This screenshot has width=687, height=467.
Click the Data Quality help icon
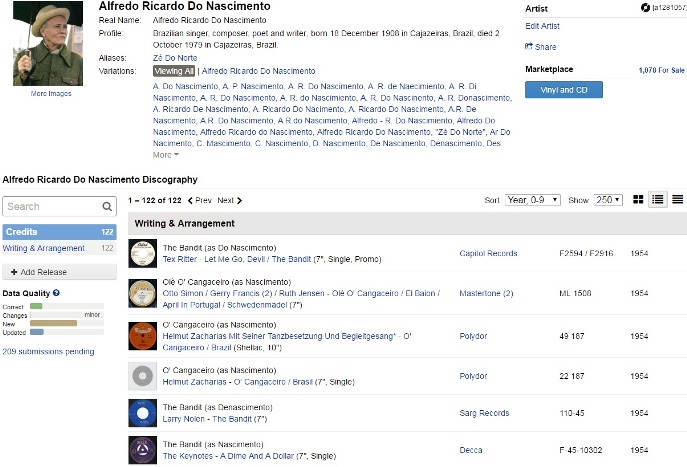(x=56, y=293)
